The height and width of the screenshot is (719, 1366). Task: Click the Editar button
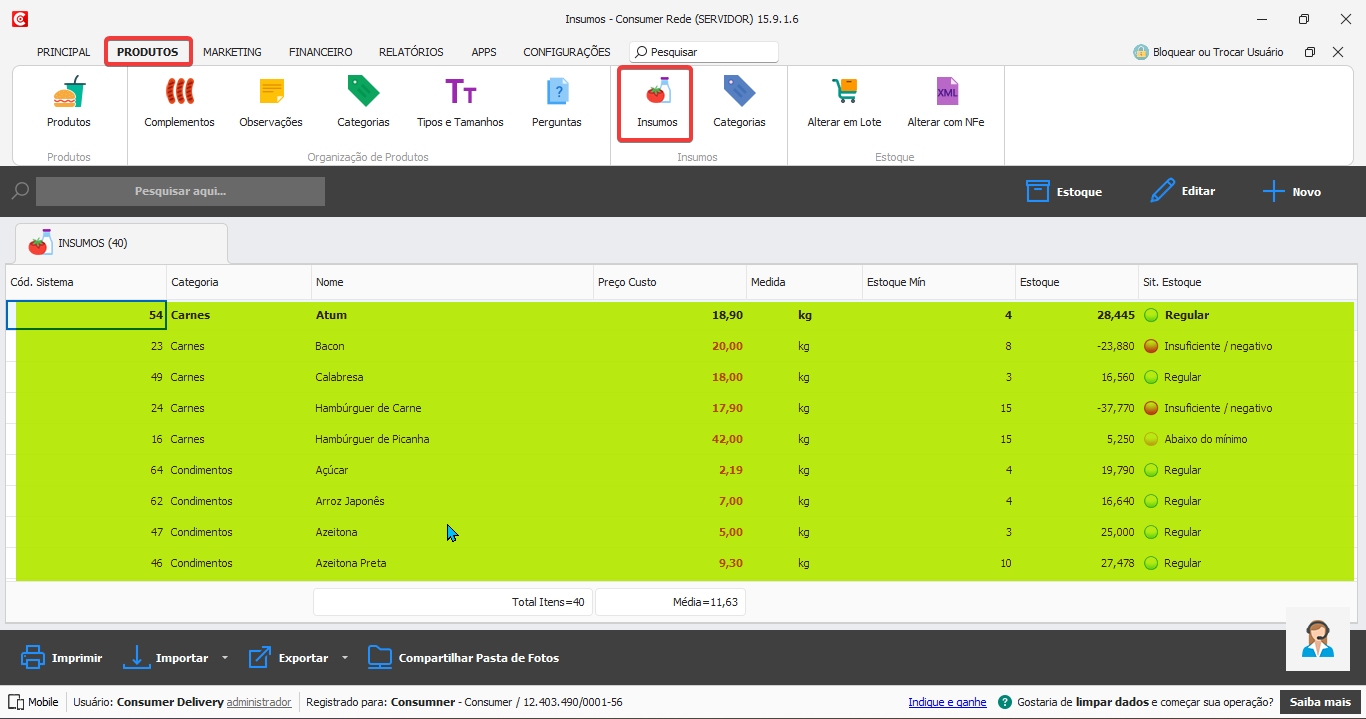point(1183,191)
